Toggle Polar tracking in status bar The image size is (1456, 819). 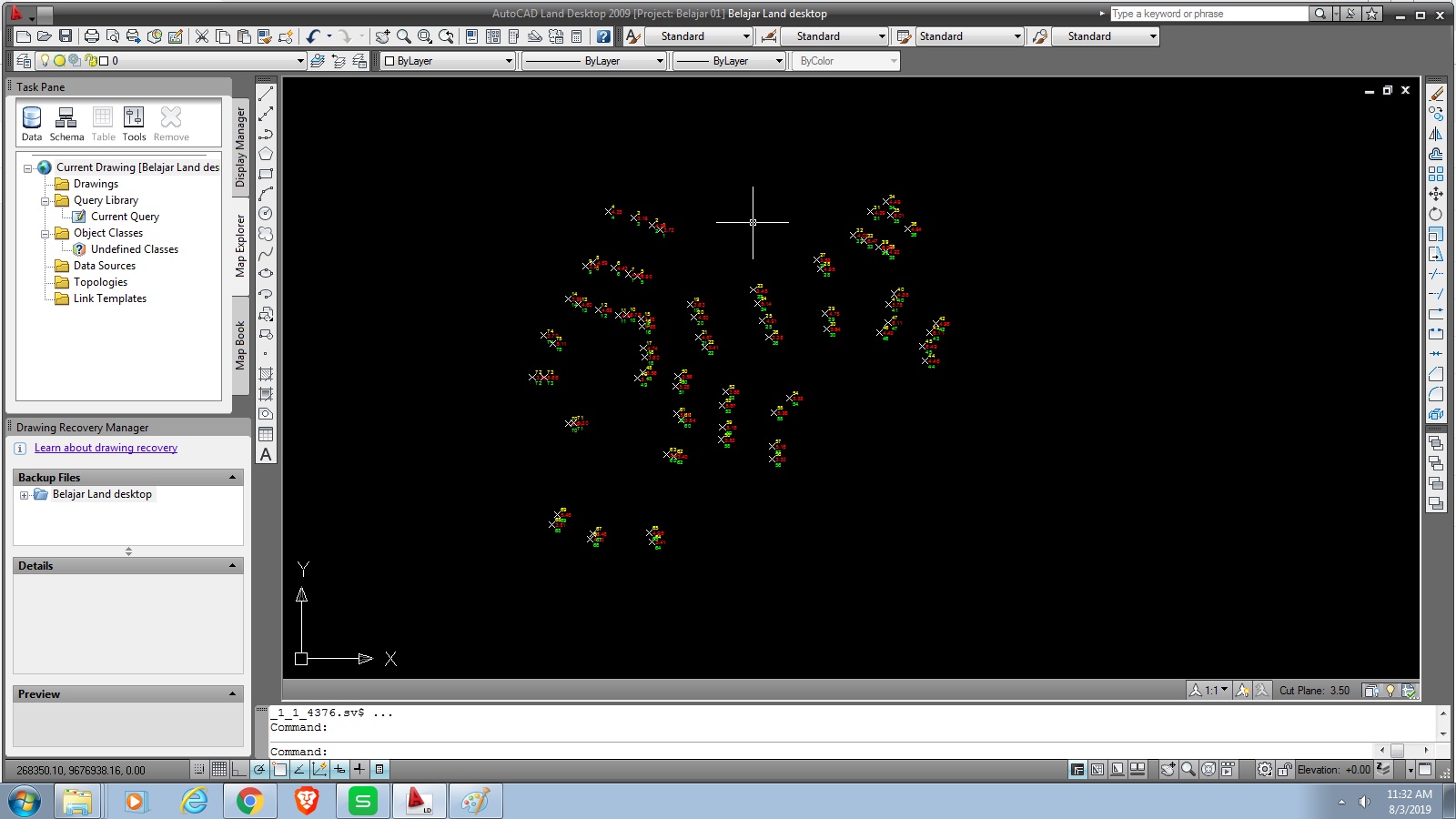click(x=259, y=769)
